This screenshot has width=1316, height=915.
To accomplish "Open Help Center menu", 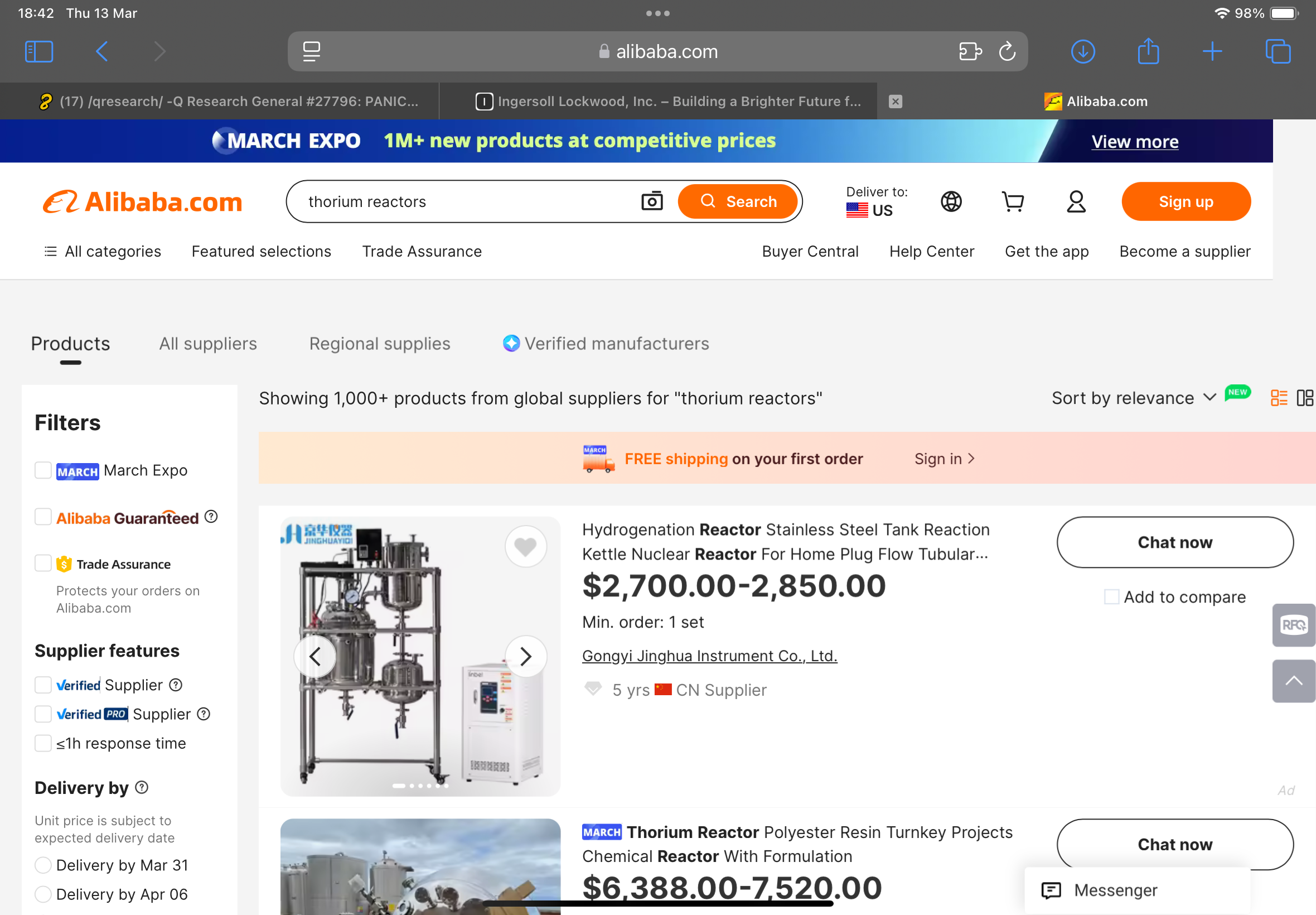I will point(932,251).
